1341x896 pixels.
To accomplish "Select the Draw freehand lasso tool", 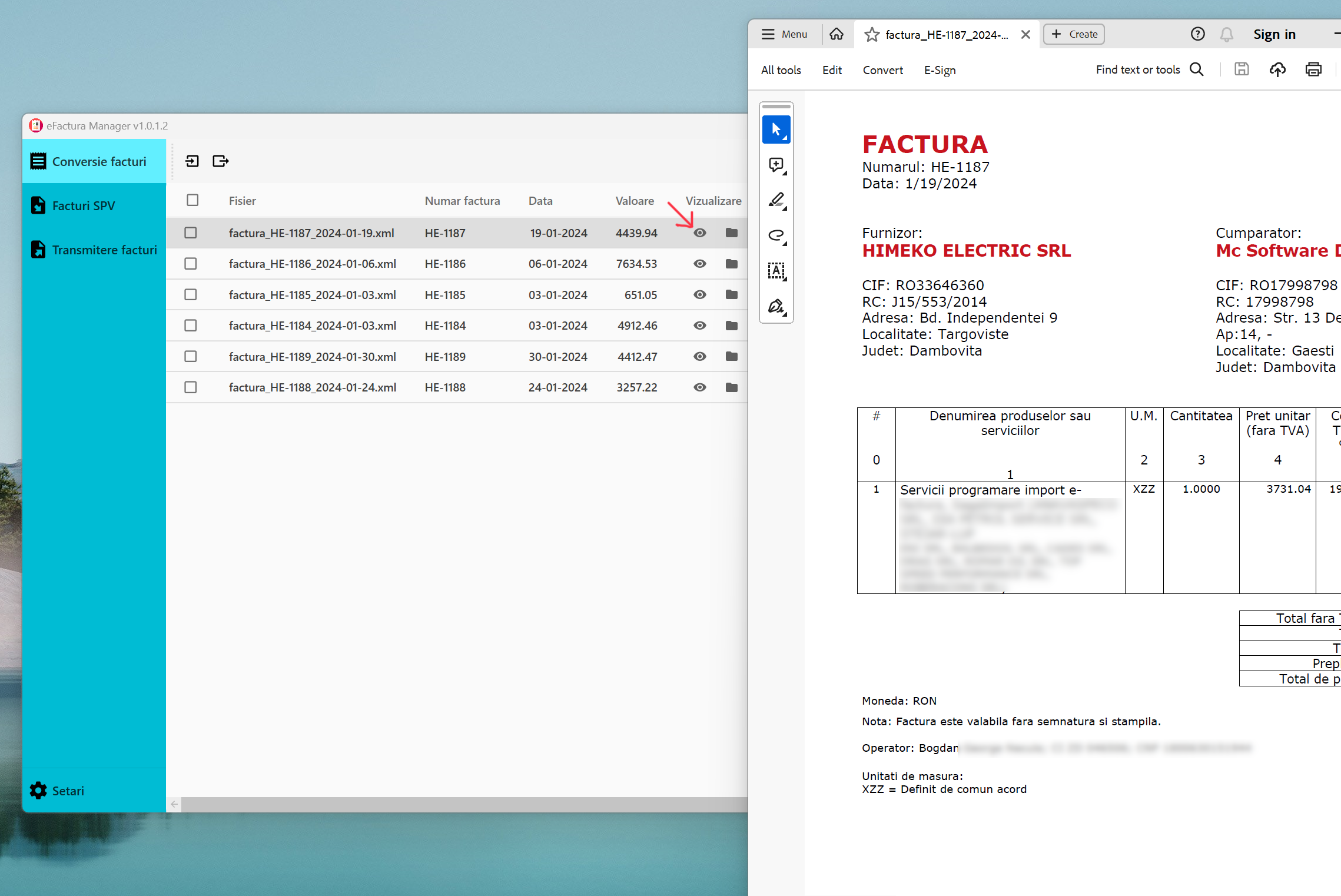I will coord(776,236).
